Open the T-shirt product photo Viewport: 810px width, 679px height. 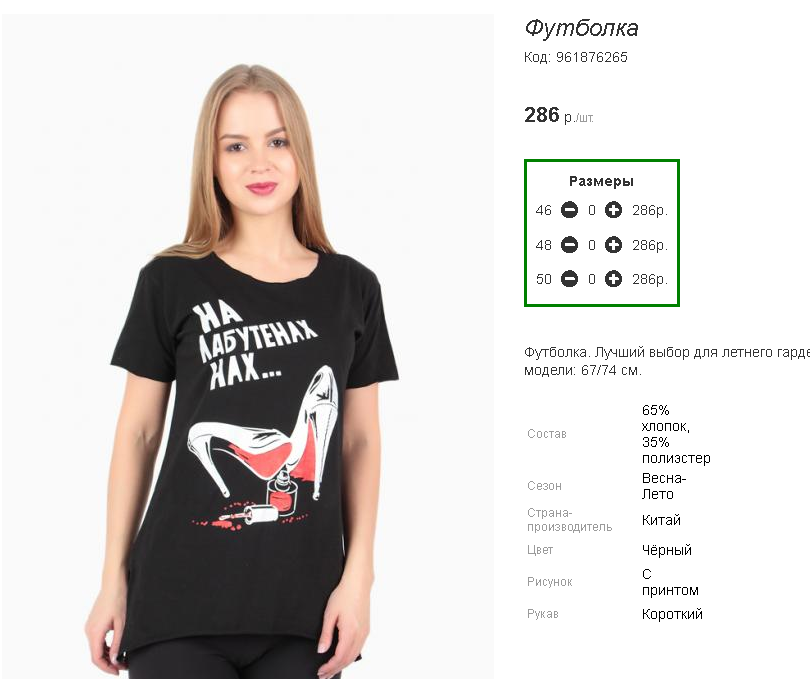pos(248,346)
